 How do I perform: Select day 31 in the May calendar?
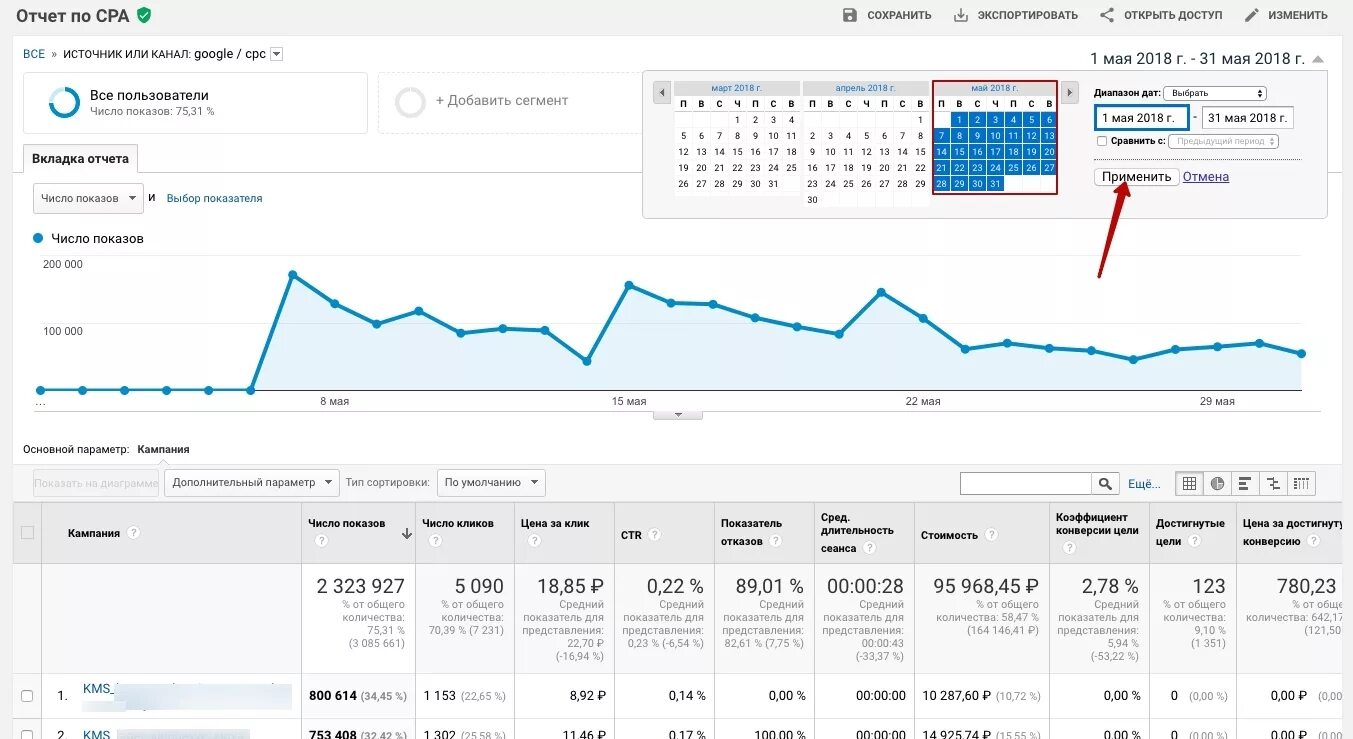995,184
